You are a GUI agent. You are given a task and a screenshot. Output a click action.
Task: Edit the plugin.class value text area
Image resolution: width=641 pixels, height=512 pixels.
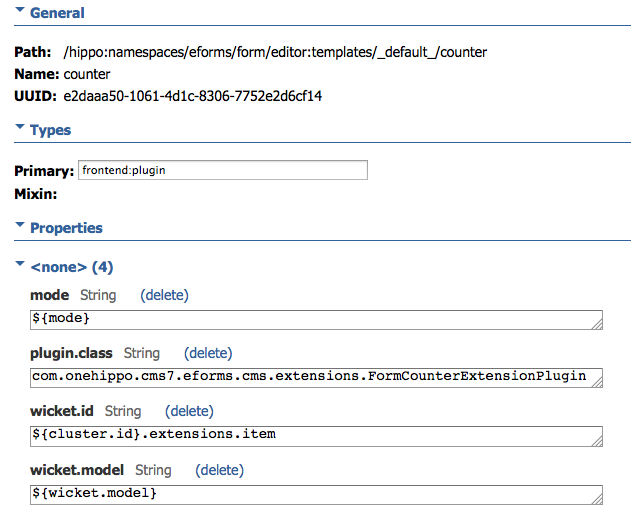tap(316, 378)
